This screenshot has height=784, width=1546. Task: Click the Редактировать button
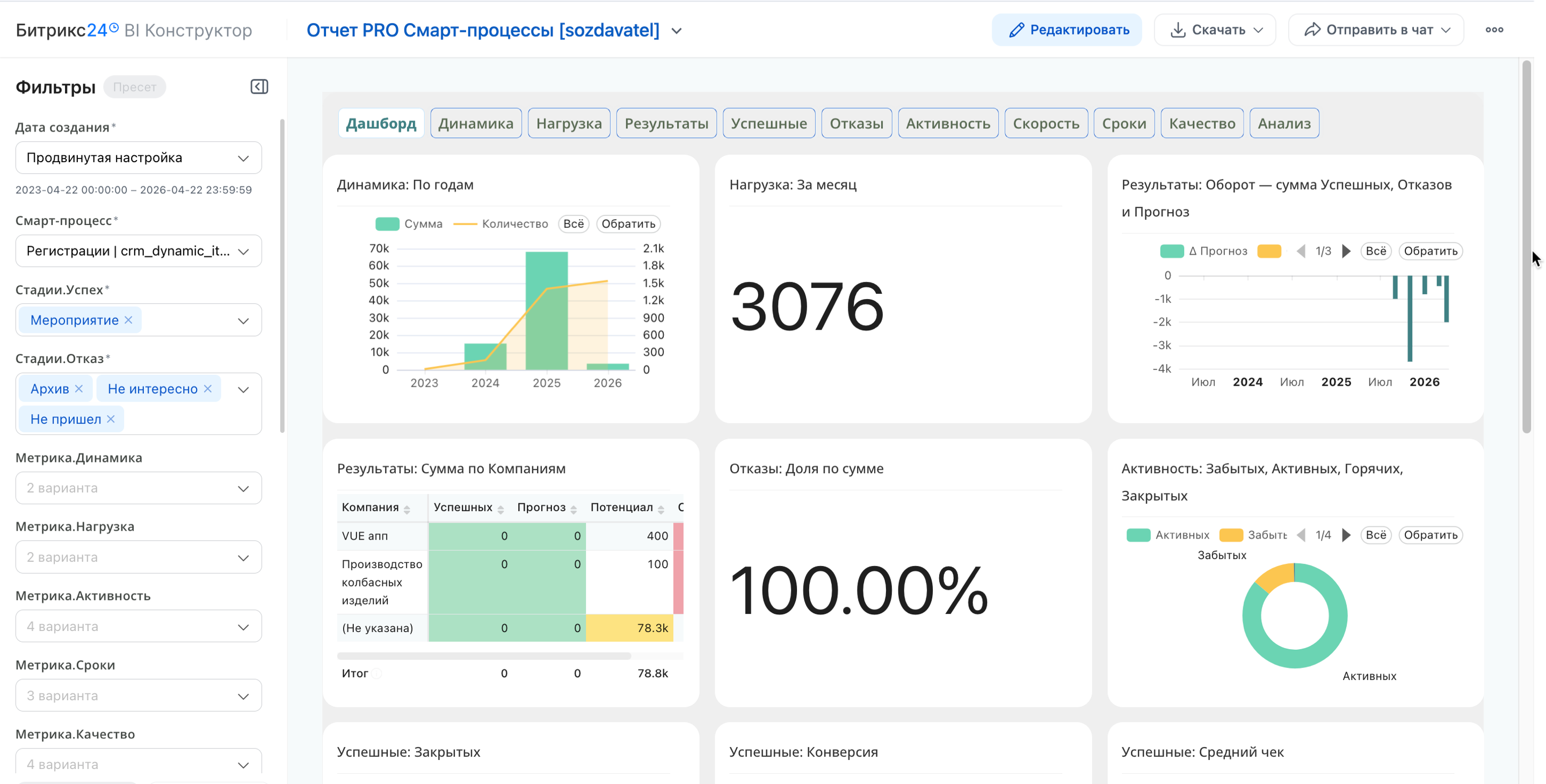[1066, 30]
